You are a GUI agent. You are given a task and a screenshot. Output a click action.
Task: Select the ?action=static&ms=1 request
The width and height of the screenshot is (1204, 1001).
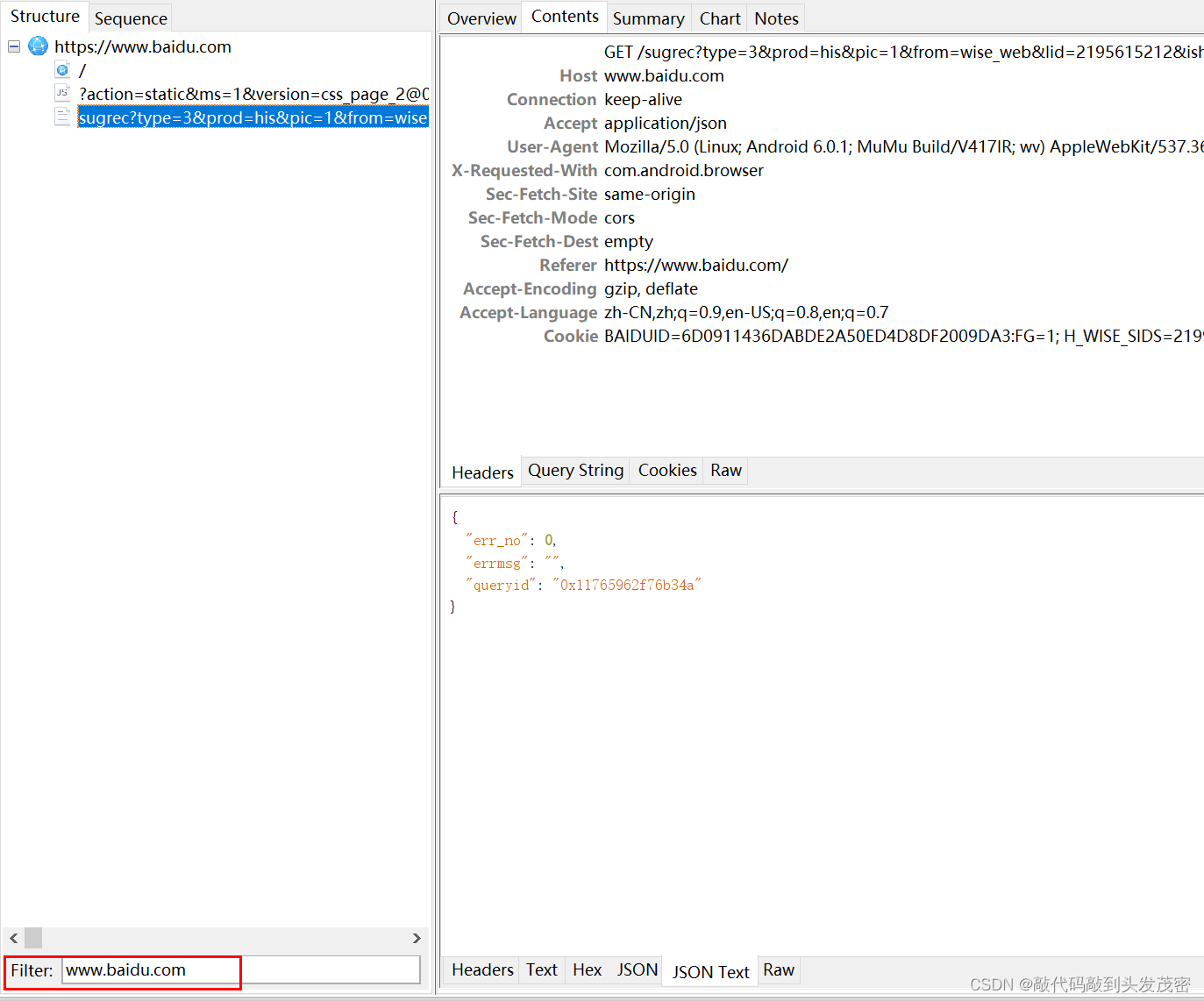click(x=253, y=94)
